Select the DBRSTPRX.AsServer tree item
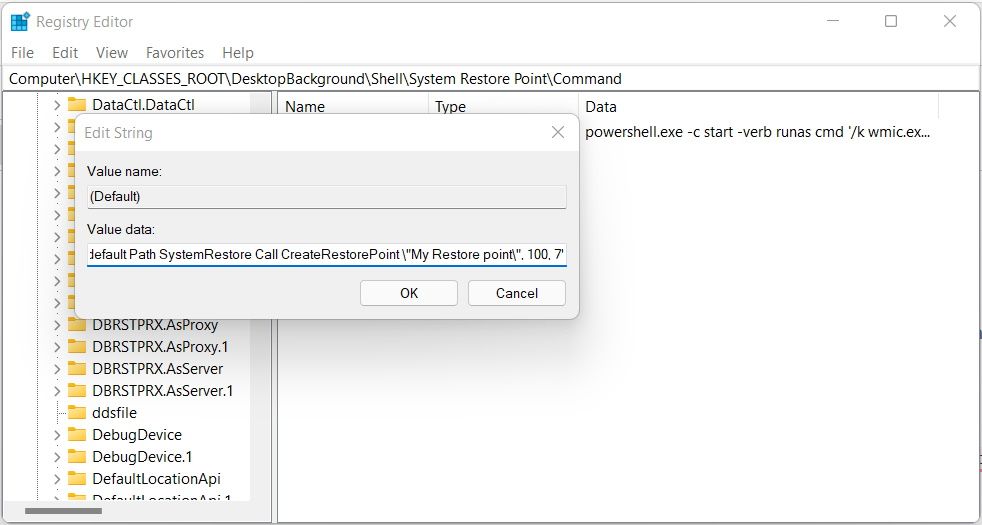Viewport: 982px width, 525px height. tap(157, 368)
